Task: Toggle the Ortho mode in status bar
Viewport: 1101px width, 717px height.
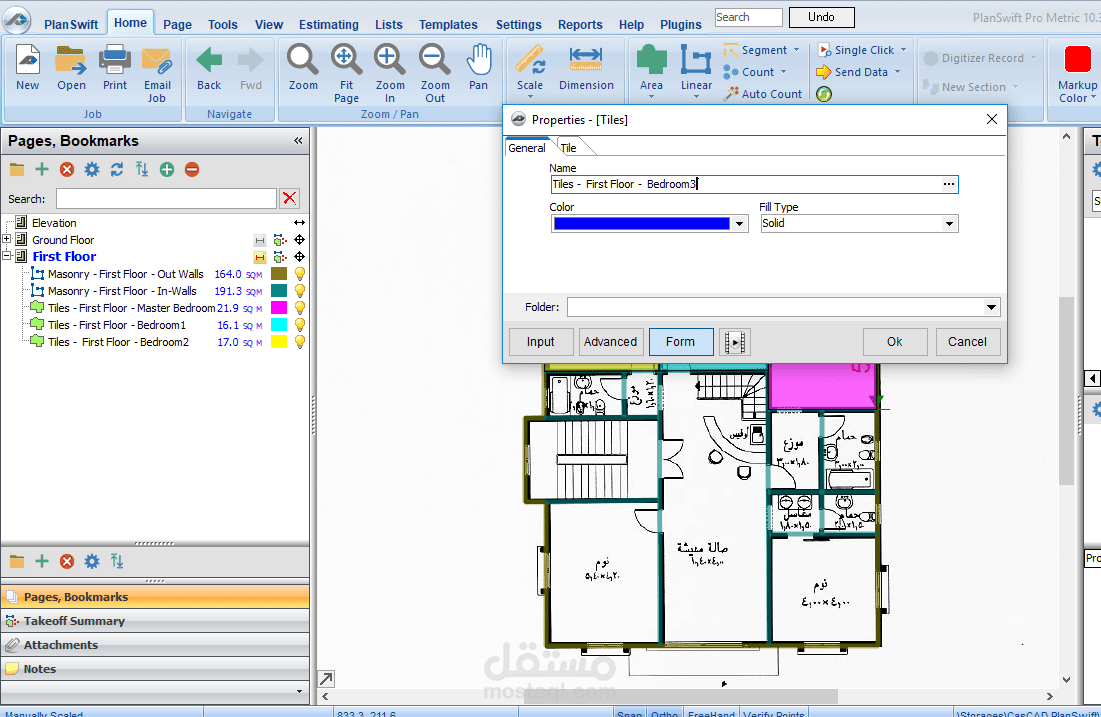Action: tap(664, 713)
